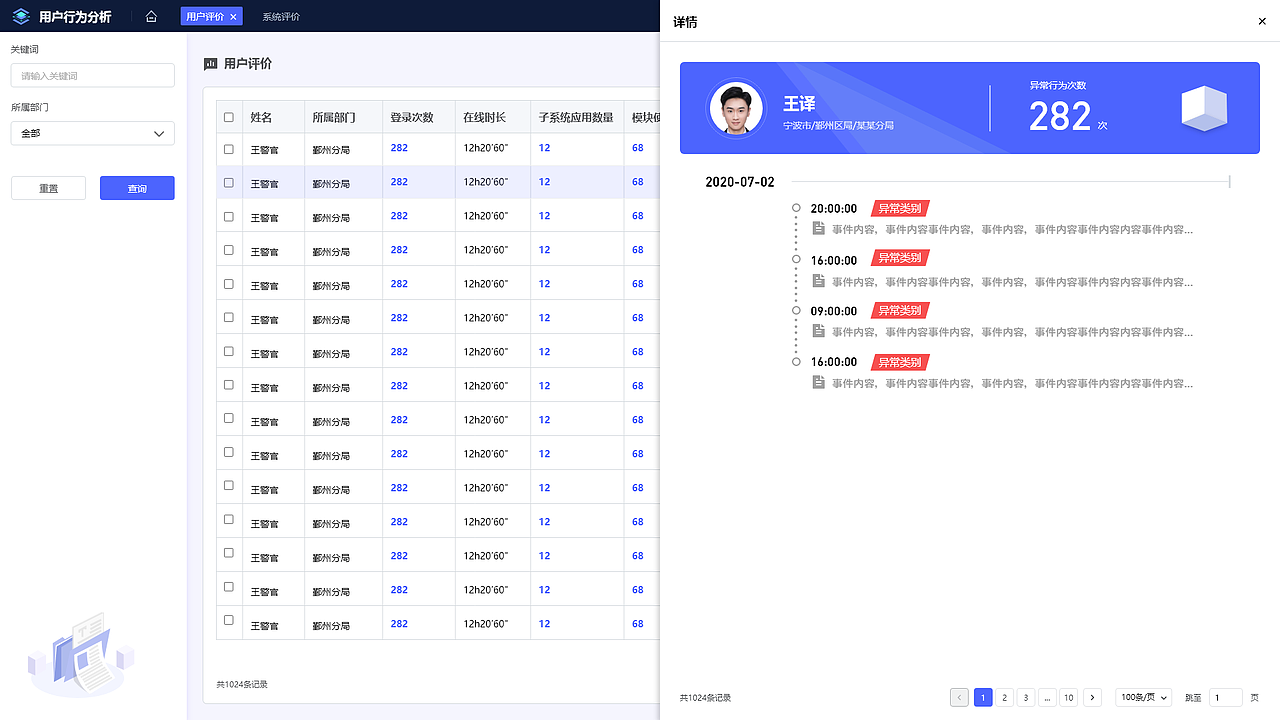Click the 282 abnormal behavior count
This screenshot has width=1280, height=720.
(x=1060, y=117)
